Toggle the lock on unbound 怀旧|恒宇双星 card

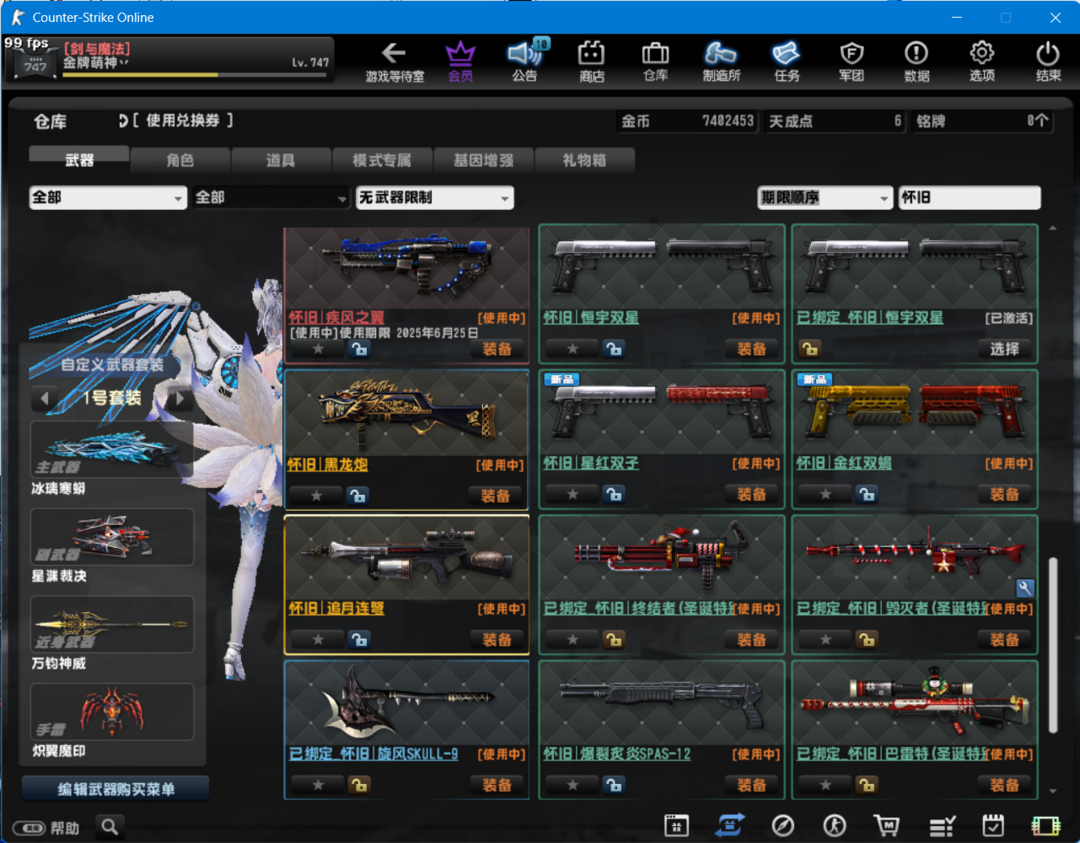[613, 349]
